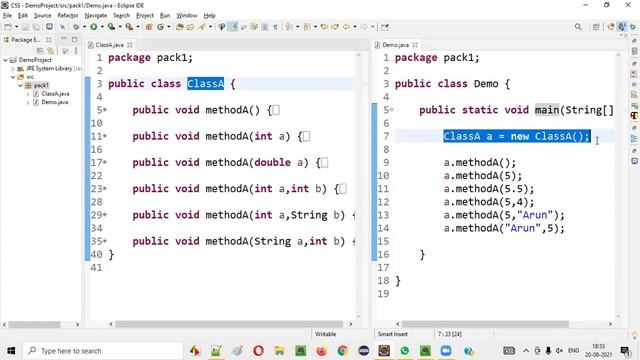Expand the JRE System Library node
This screenshot has height=360, width=640.
[13, 69]
